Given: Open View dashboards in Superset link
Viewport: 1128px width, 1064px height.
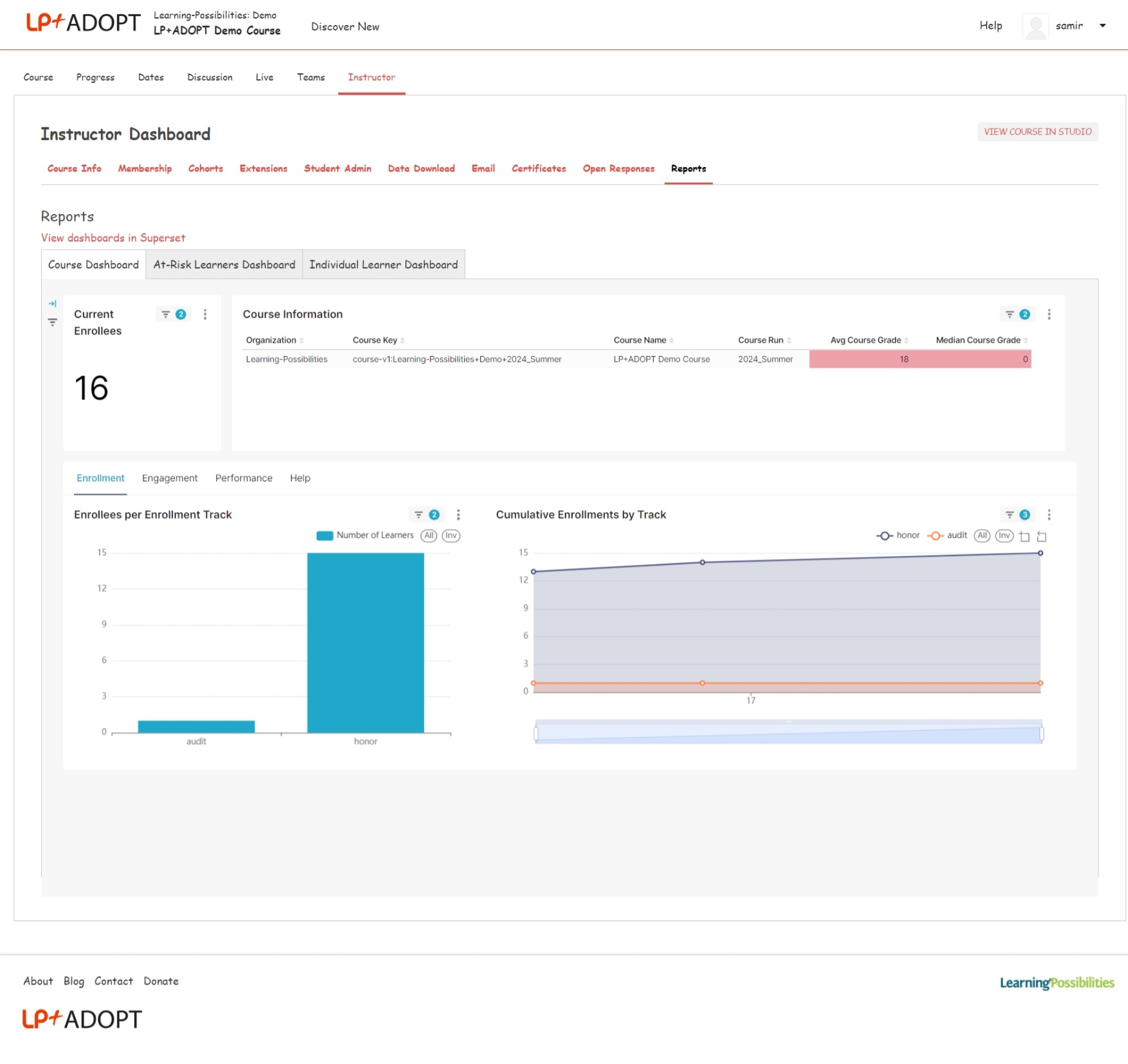Looking at the screenshot, I should (113, 238).
